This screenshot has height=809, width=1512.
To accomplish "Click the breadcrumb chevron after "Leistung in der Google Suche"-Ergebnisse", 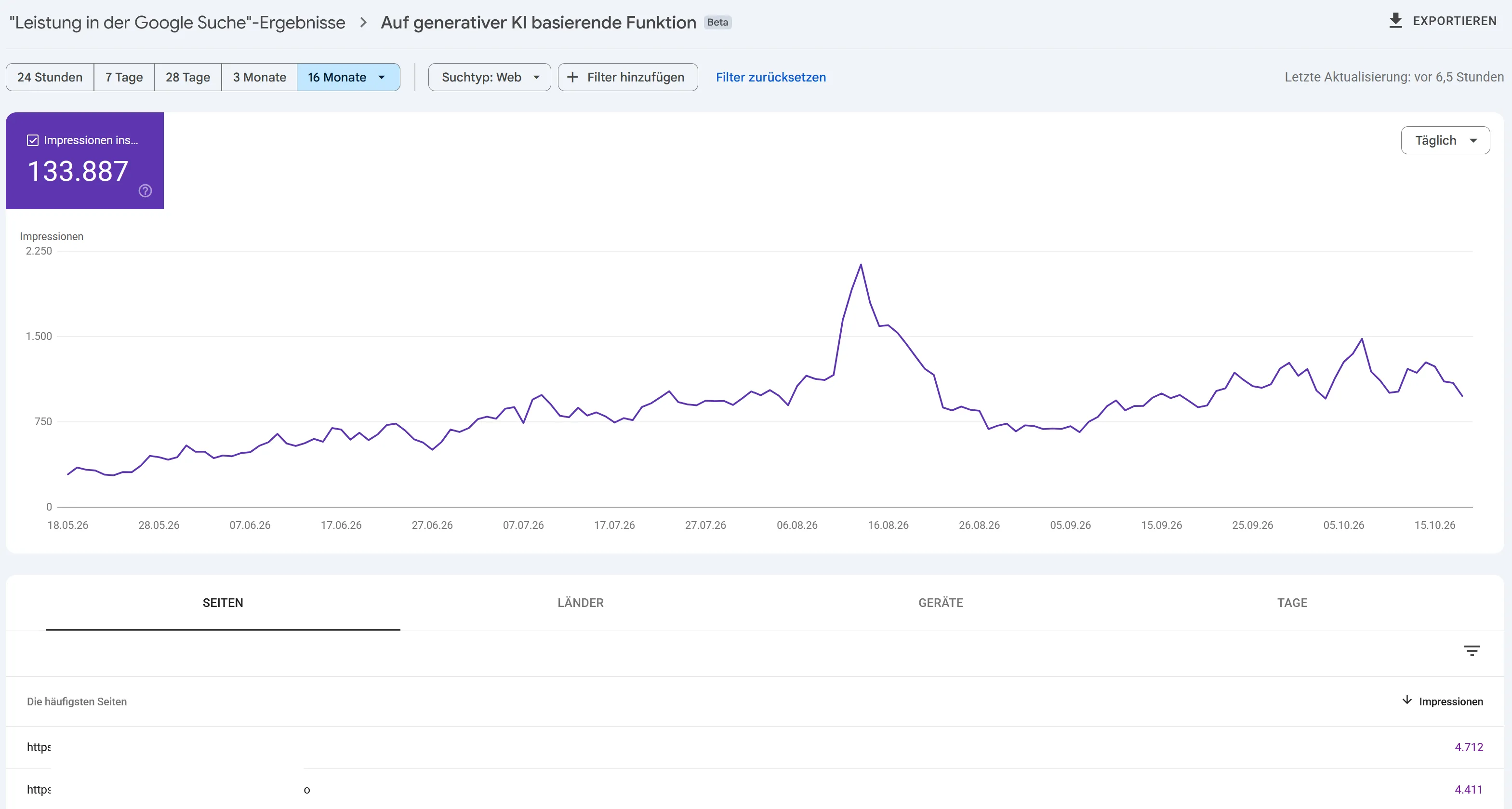I will (363, 22).
